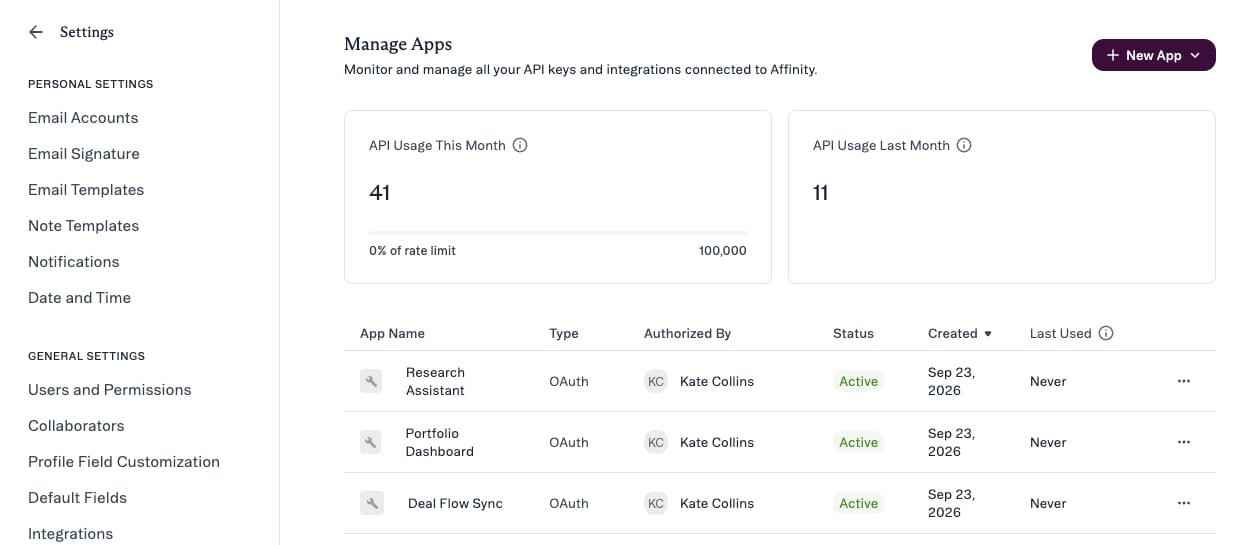Click Kate Collins name in Deal Flow Sync row
This screenshot has width=1240, height=545.
click(717, 503)
